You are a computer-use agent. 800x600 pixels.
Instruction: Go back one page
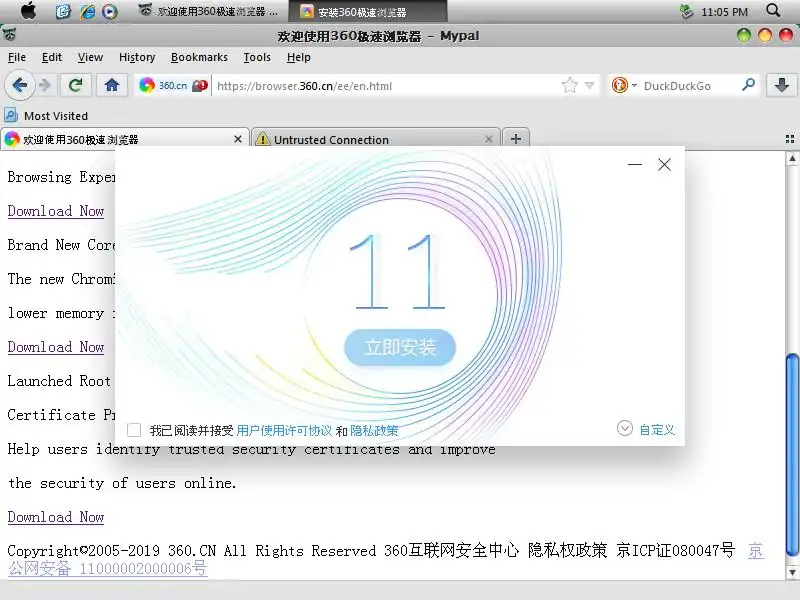tap(20, 85)
